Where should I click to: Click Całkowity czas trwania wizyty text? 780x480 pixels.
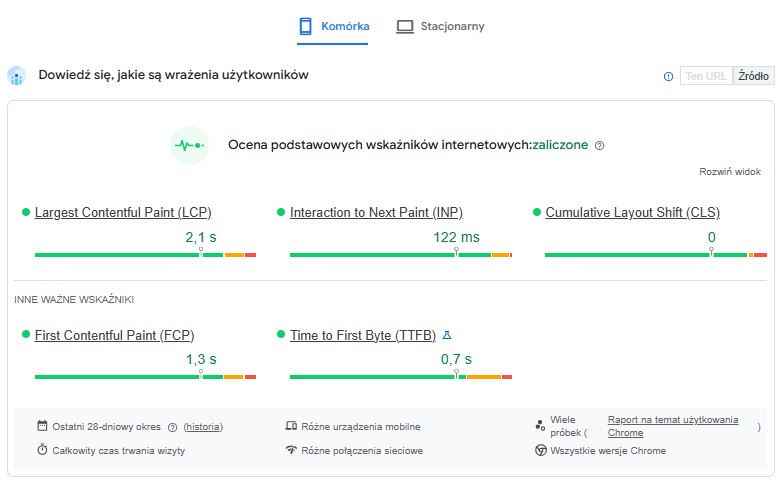(118, 451)
